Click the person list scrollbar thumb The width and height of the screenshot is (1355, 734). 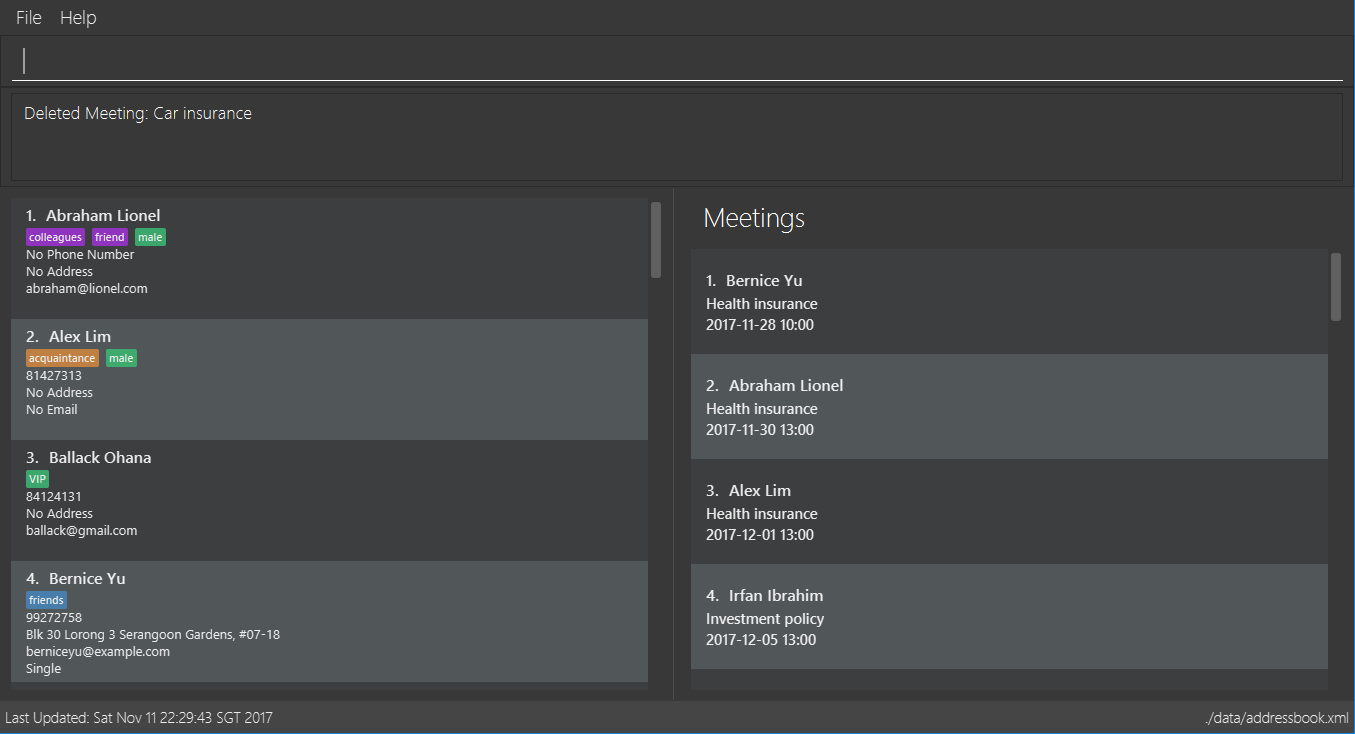point(656,240)
